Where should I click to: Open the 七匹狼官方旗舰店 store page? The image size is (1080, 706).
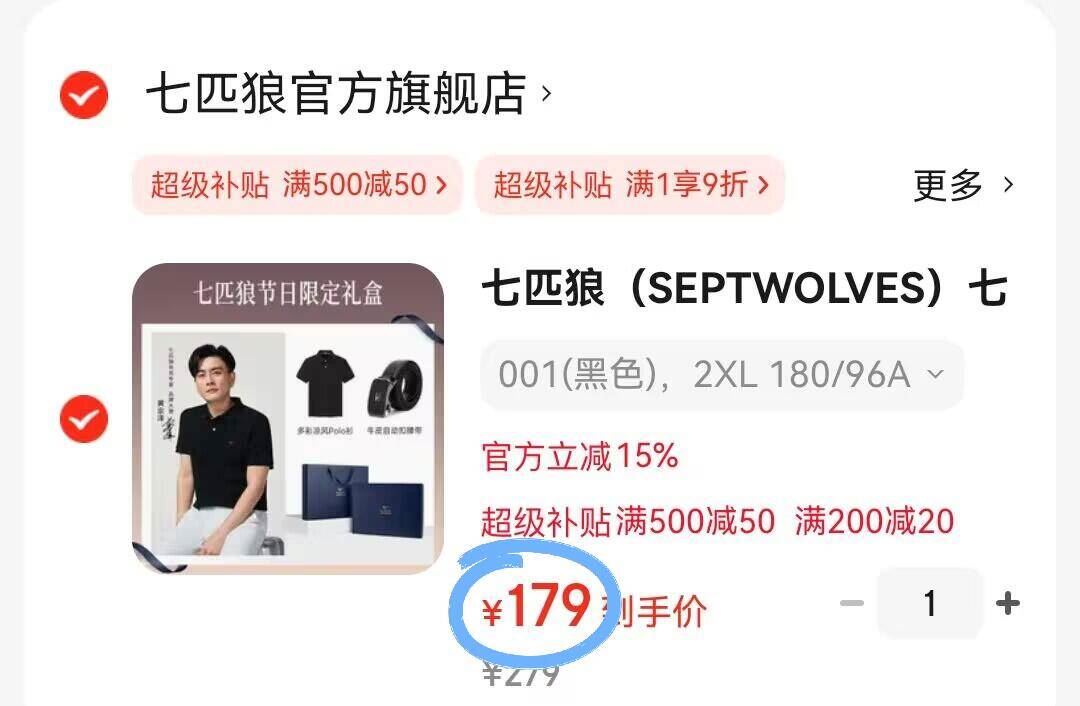pyautogui.click(x=335, y=93)
